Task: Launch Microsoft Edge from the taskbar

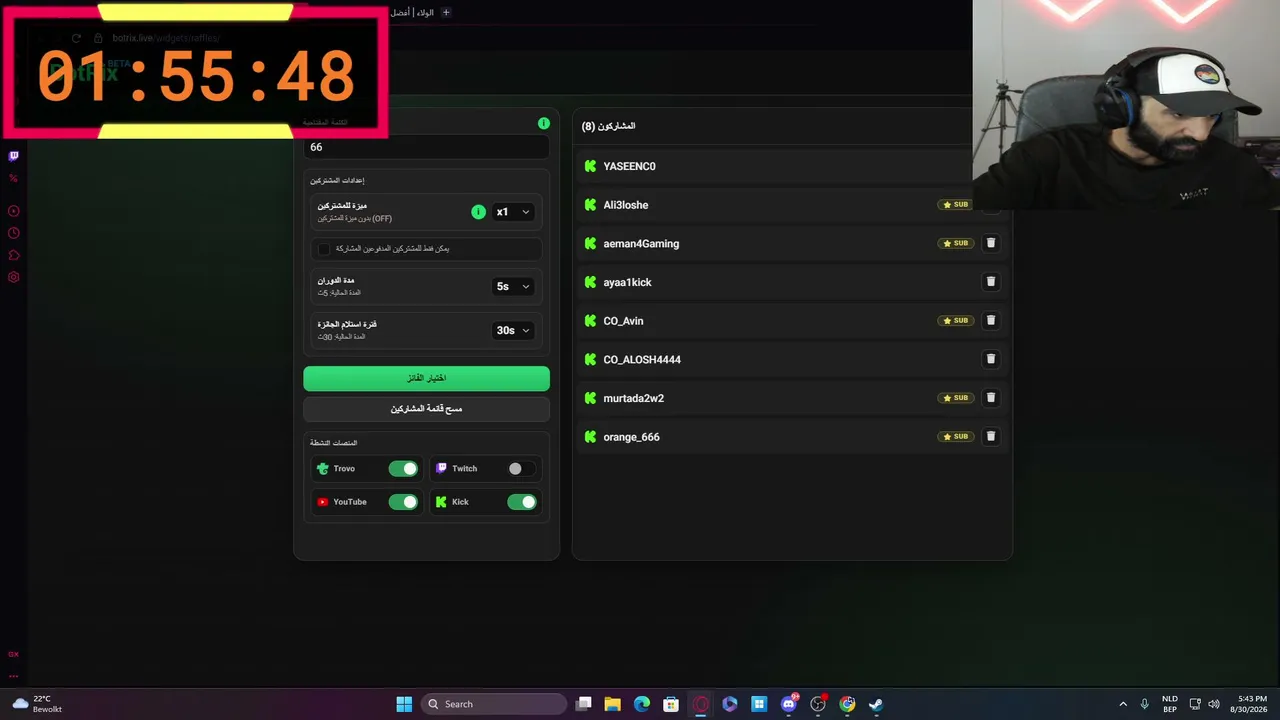Action: (642, 704)
